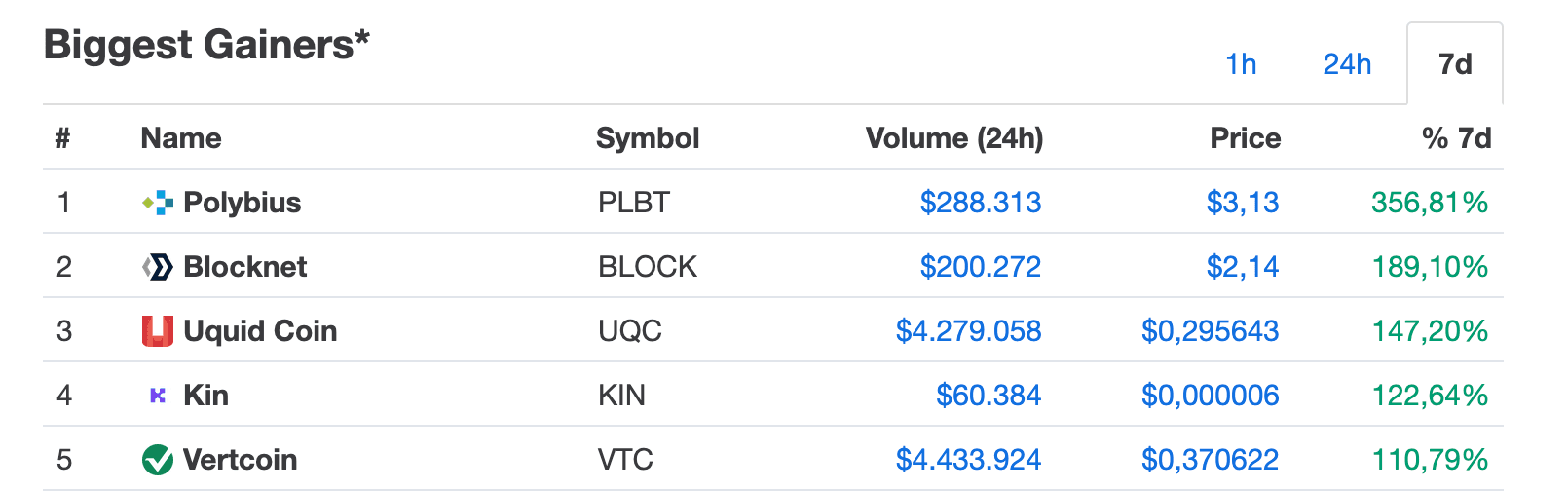This screenshot has width=1568, height=491.
Task: Open the Blocknet name link
Action: (x=244, y=267)
